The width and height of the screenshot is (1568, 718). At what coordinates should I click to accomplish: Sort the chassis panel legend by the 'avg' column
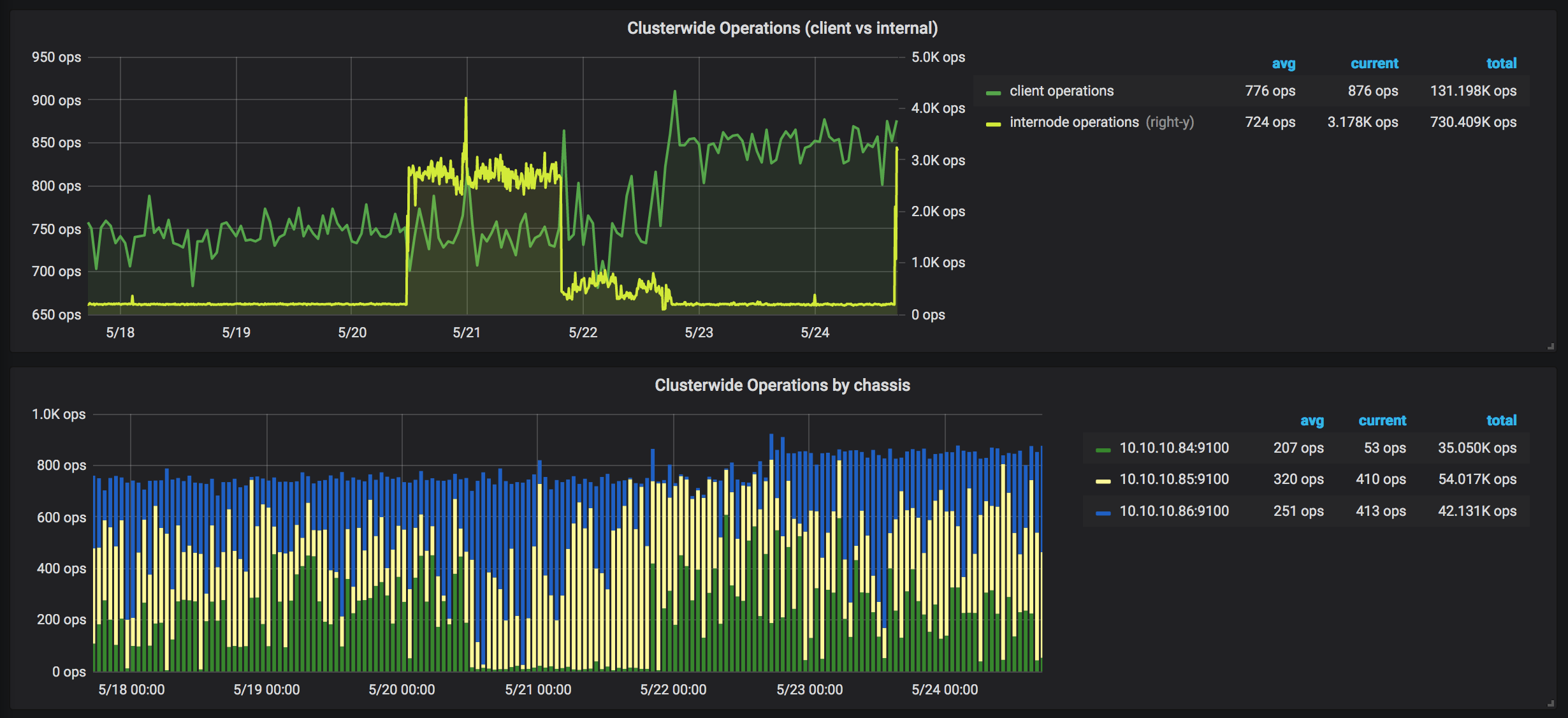click(x=1312, y=420)
